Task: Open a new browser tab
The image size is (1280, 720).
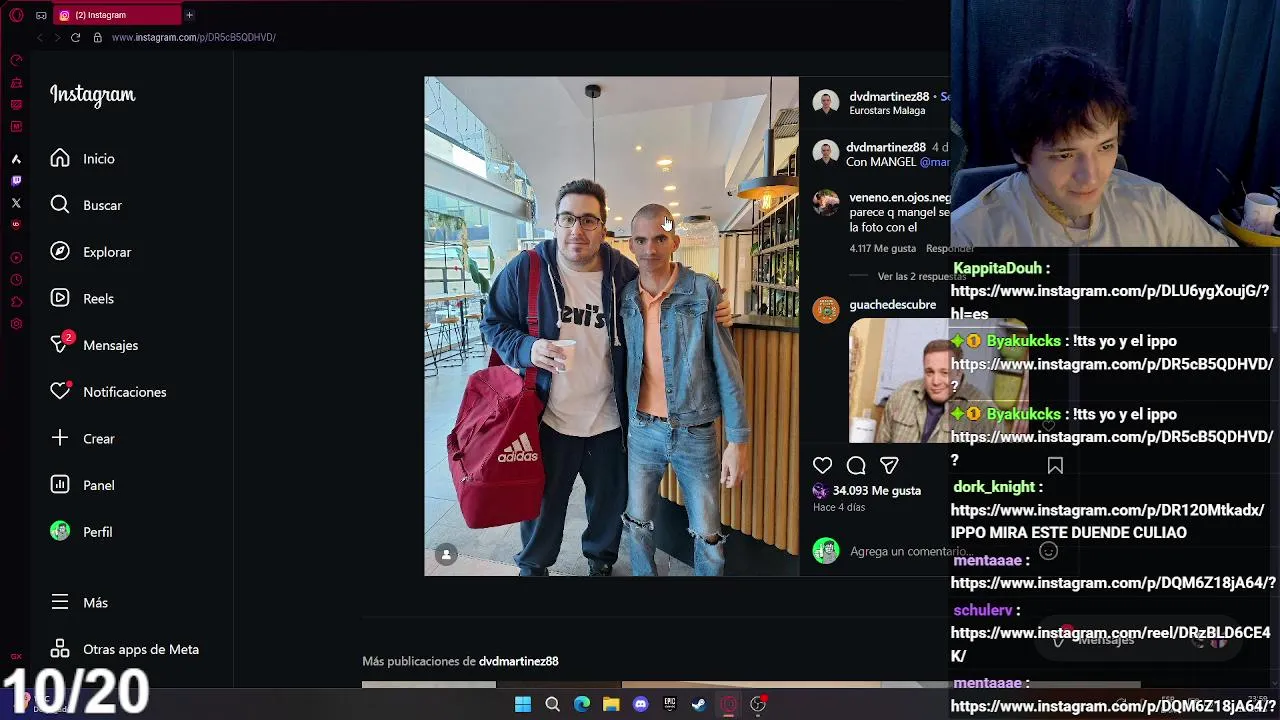Action: pyautogui.click(x=189, y=15)
